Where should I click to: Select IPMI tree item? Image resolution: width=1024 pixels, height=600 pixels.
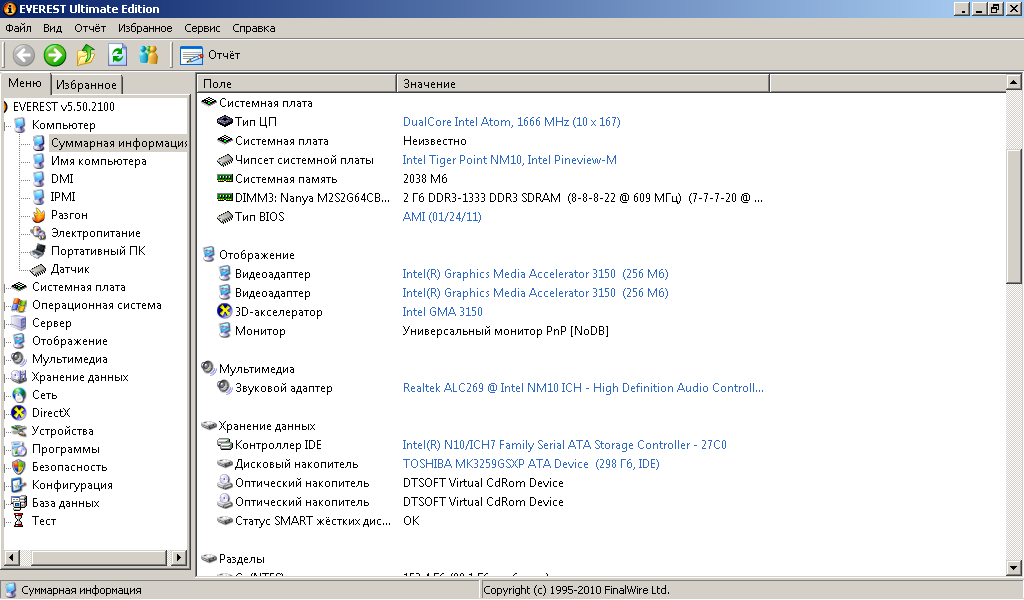(63, 197)
